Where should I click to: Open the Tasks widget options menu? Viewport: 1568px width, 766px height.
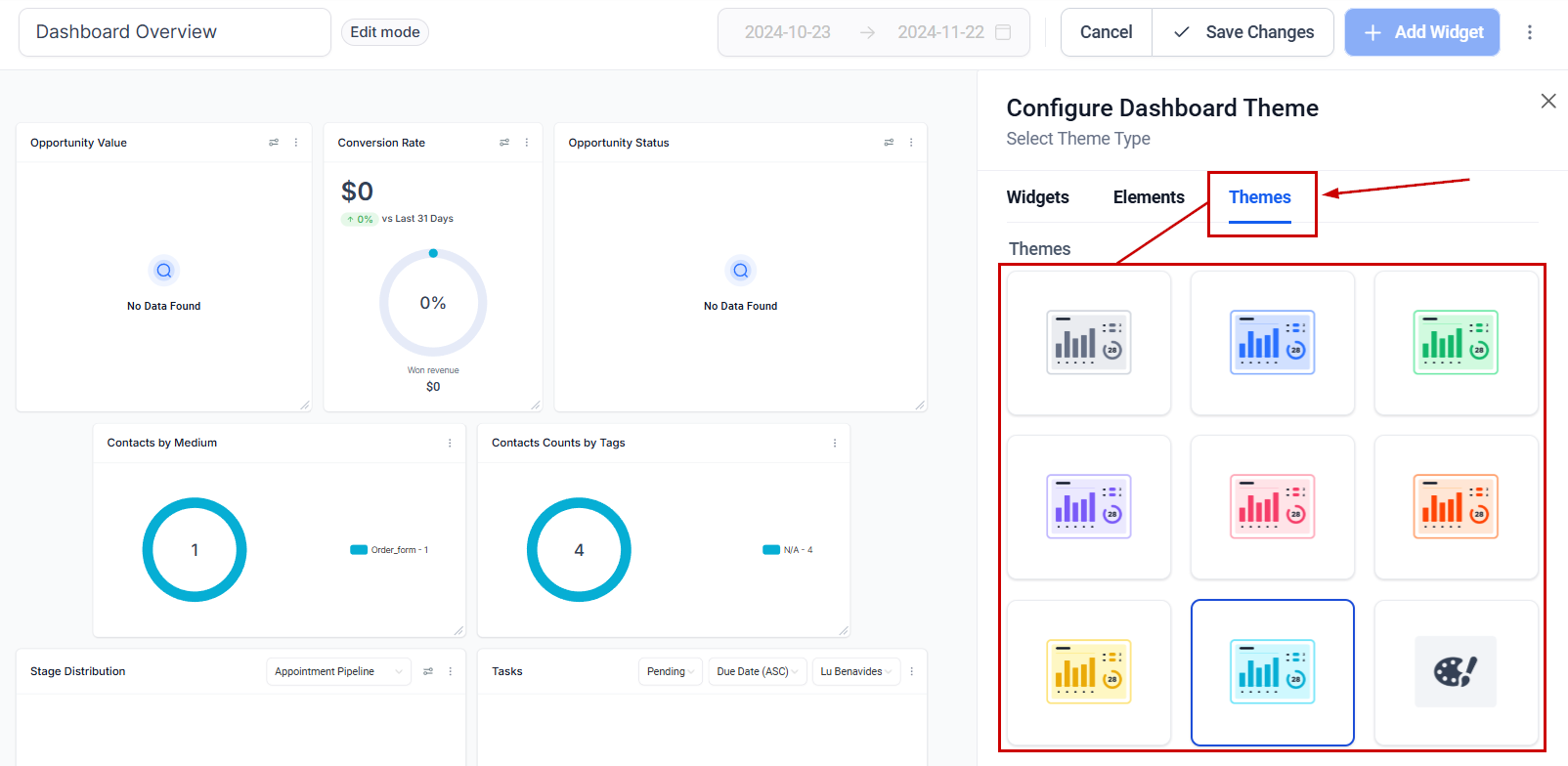pos(912,671)
